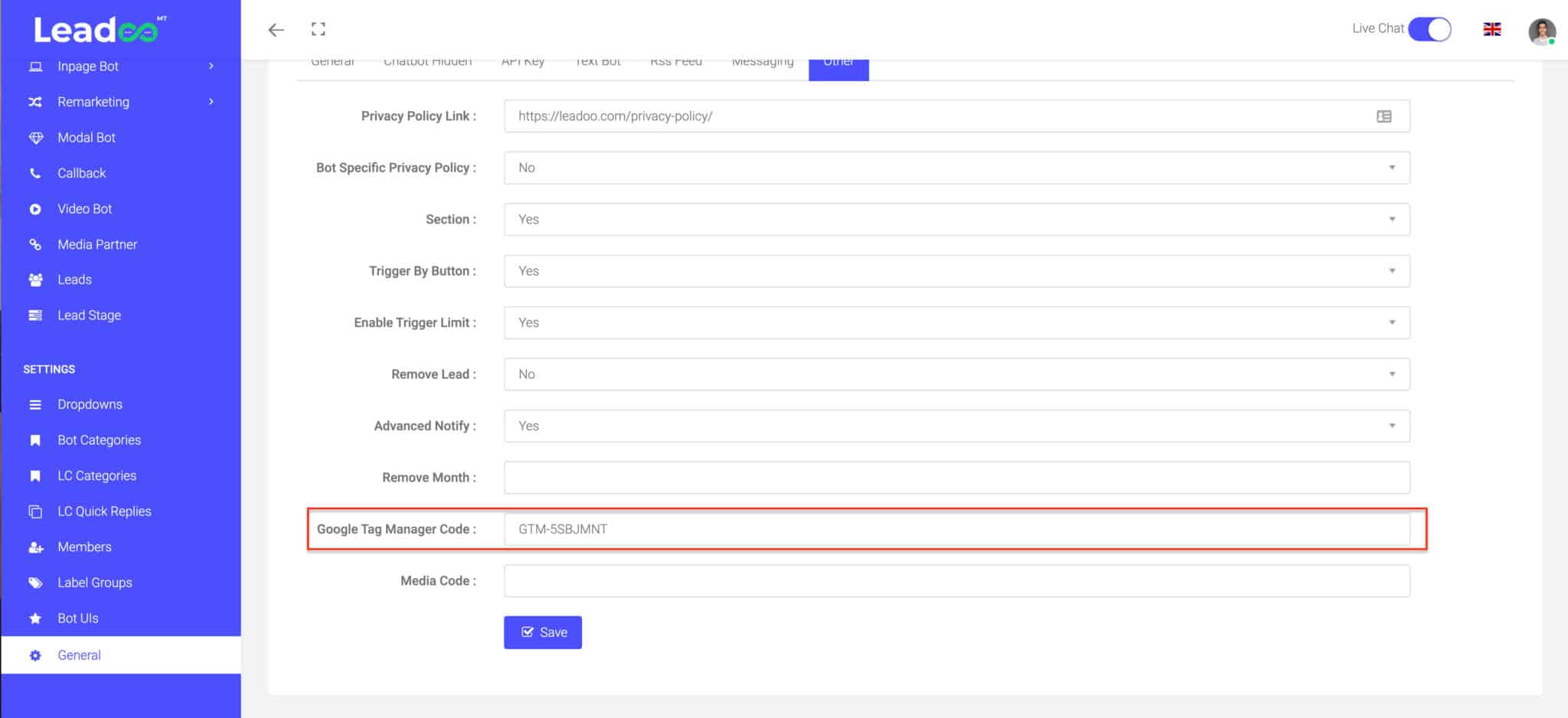1568x718 pixels.
Task: Click the Media Partner link icon
Action: click(x=36, y=244)
